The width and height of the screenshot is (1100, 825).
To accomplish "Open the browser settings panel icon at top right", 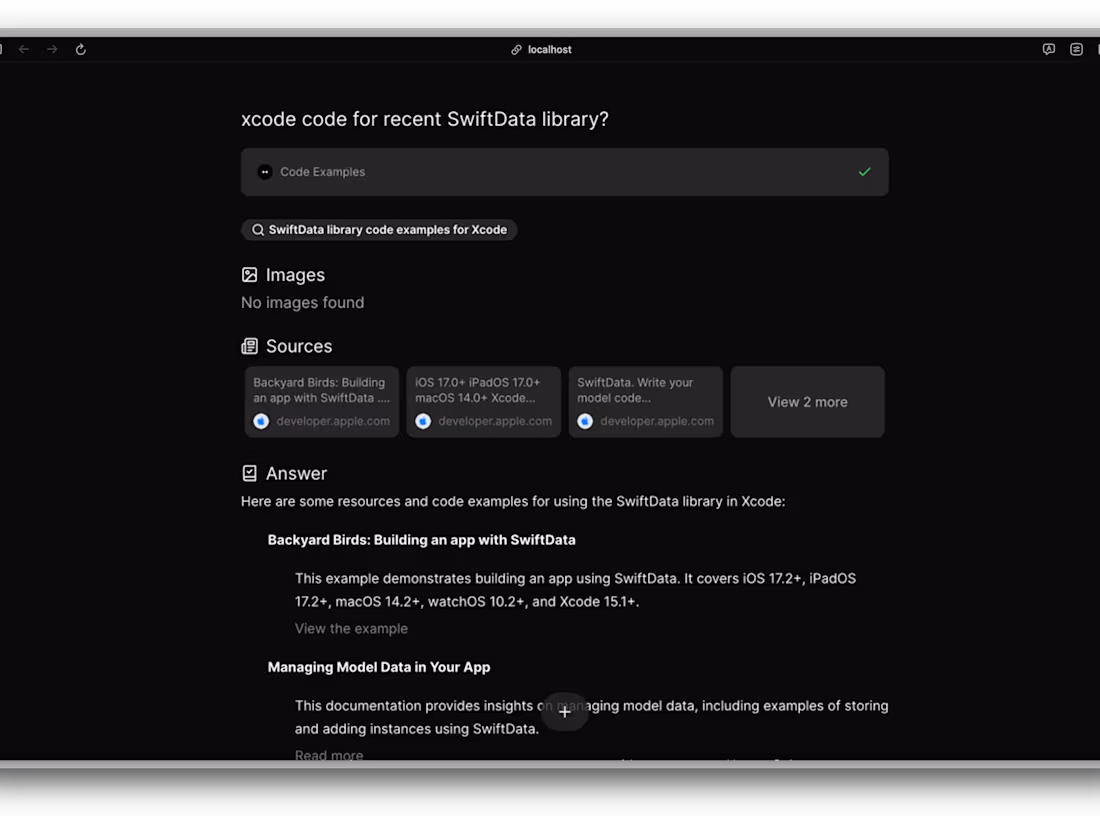I will [1076, 49].
